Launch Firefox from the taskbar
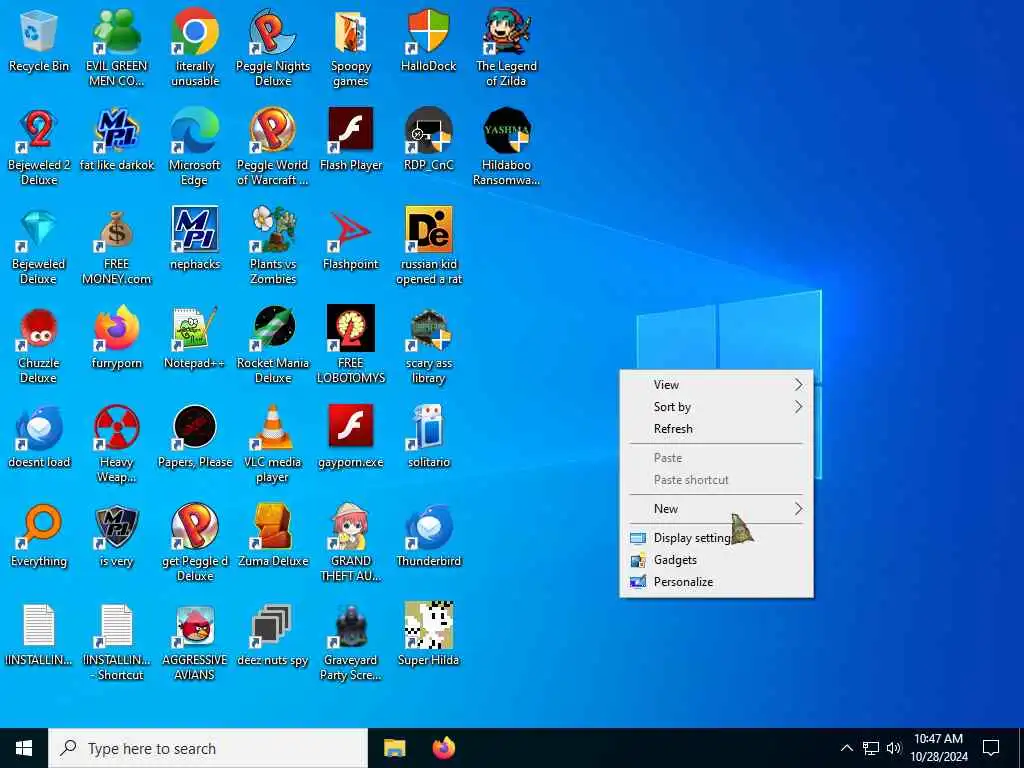This screenshot has width=1024, height=768. point(444,748)
